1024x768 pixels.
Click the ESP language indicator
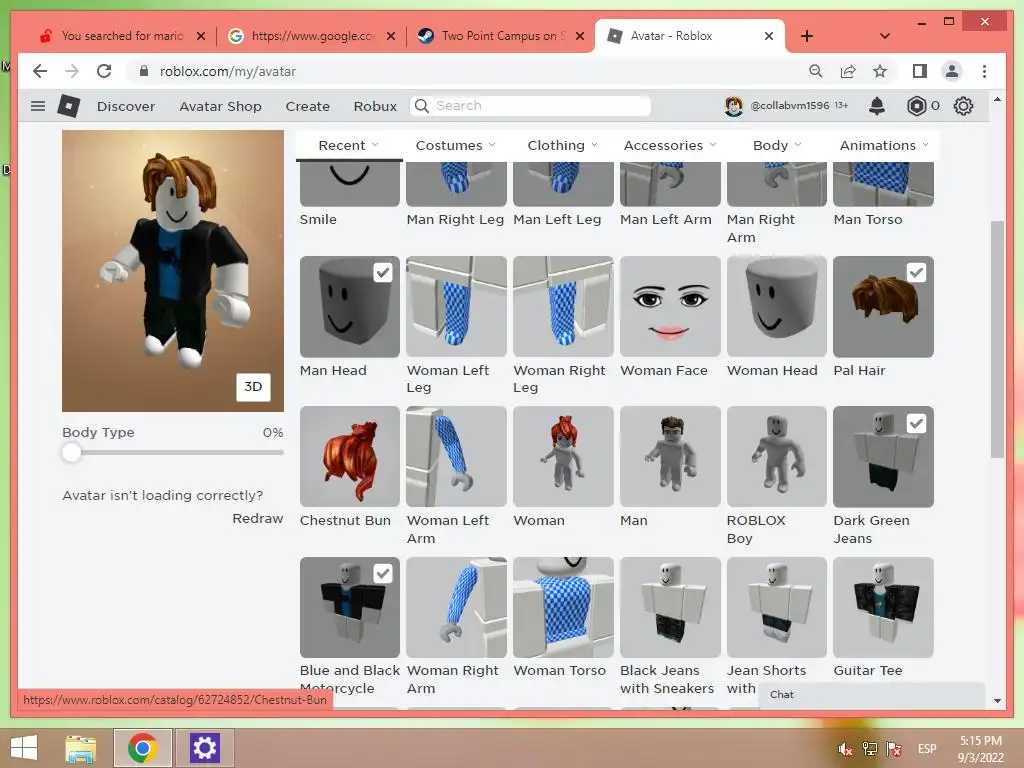tap(927, 749)
